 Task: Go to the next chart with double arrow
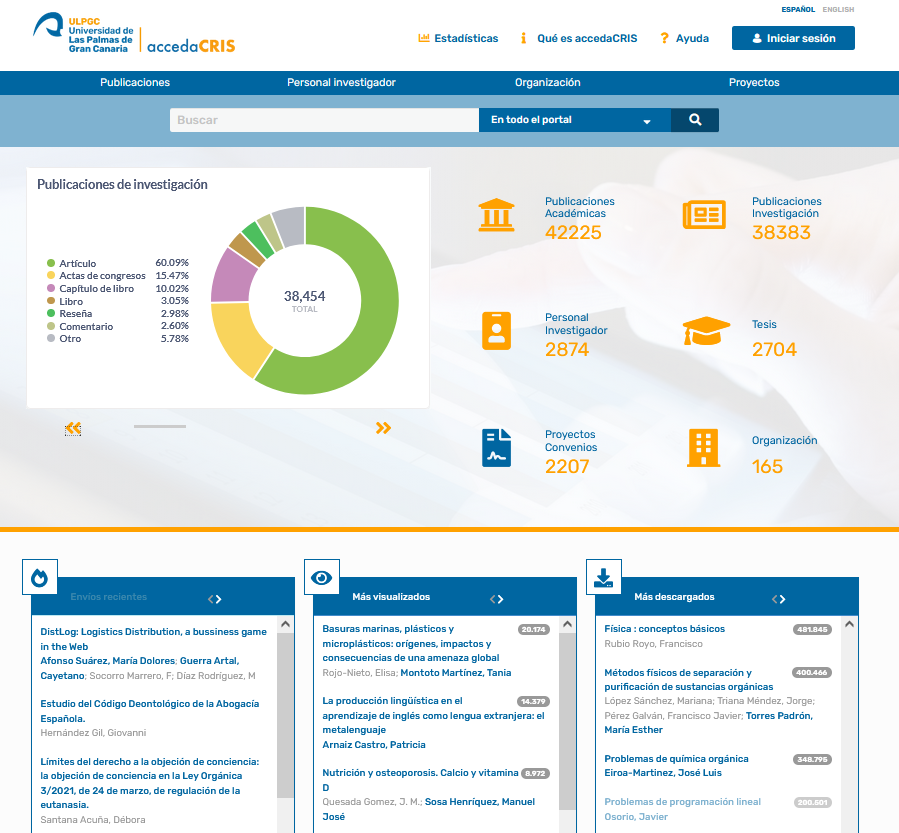384,428
